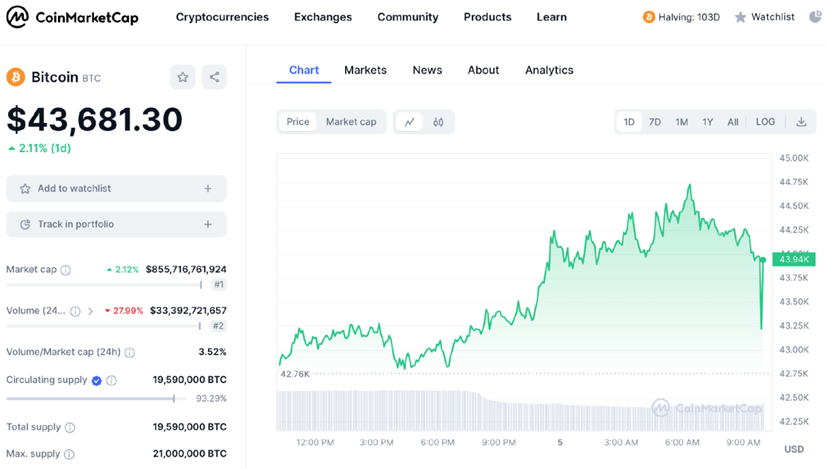Switch to the Markets tab

[365, 70]
